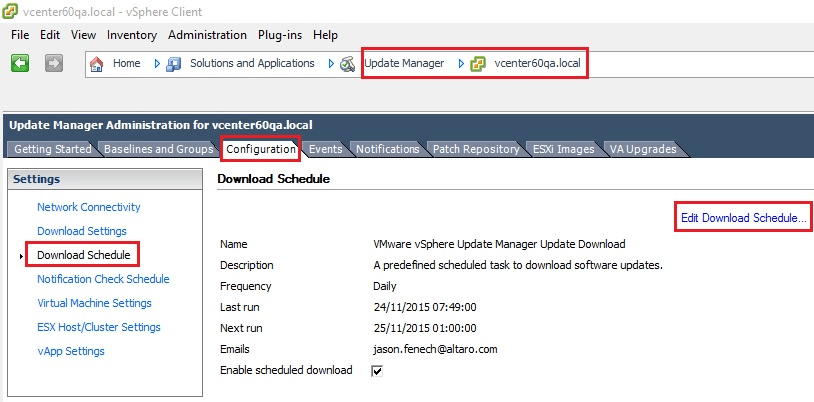Click the Daily frequency value
The height and width of the screenshot is (402, 814).
click(x=385, y=286)
